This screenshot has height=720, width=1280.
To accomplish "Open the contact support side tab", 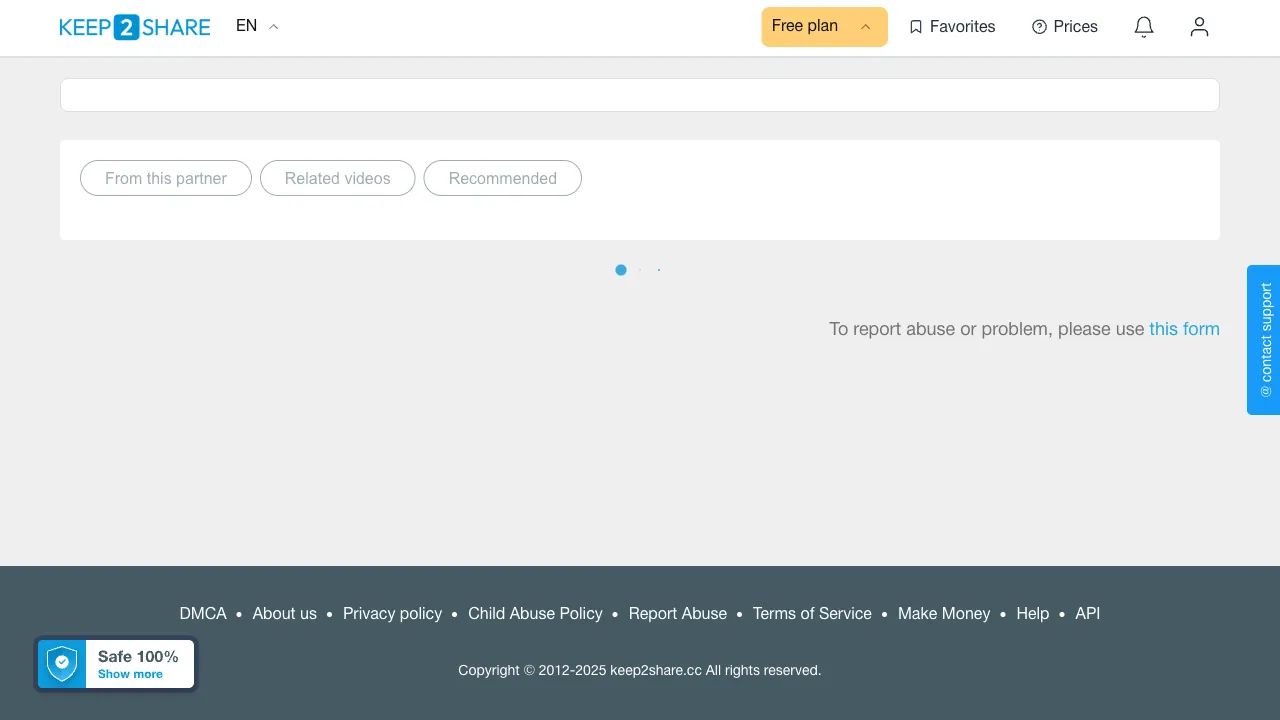I will click(1264, 340).
